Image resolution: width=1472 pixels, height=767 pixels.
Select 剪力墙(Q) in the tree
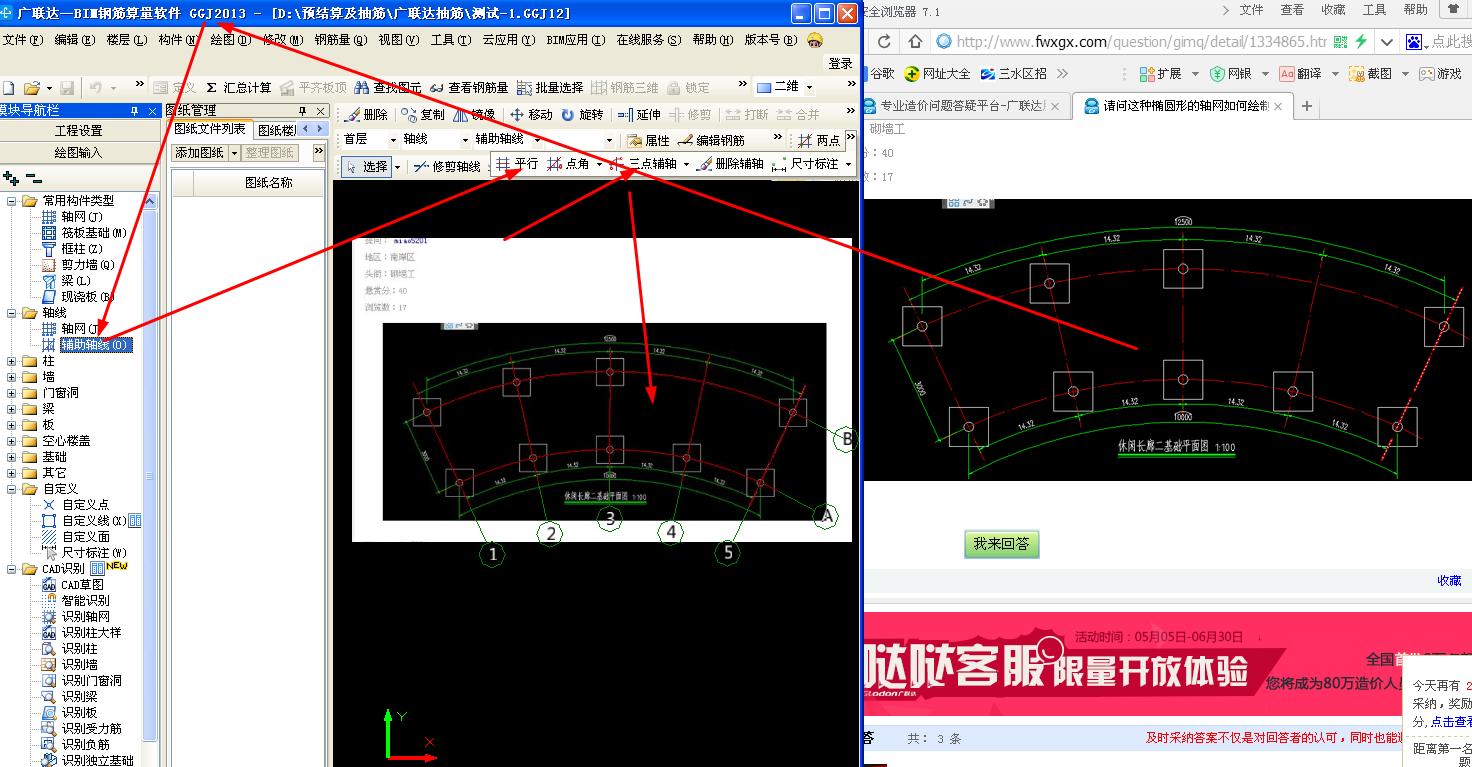click(x=87, y=265)
